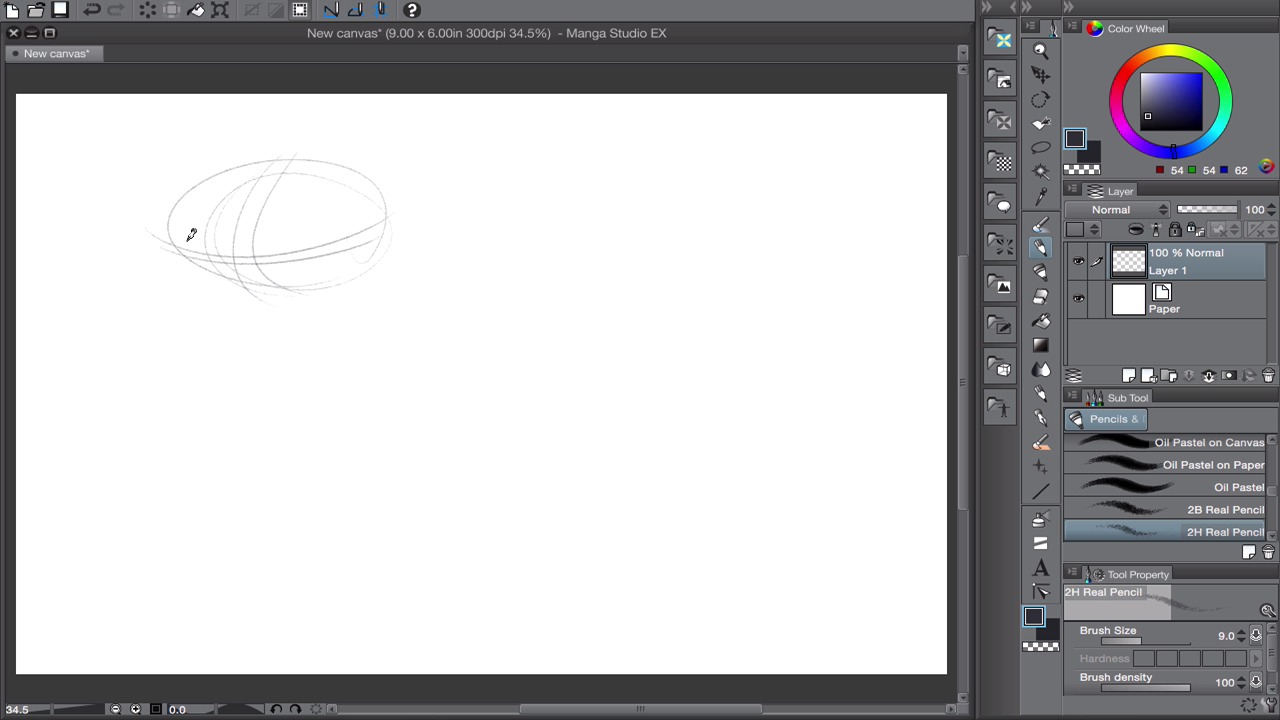This screenshot has height=720, width=1280.
Task: Select the Airbrush spray tool
Action: [x=1041, y=519]
